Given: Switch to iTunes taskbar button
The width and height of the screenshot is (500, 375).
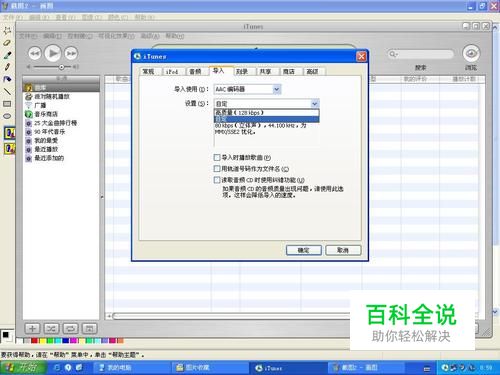Looking at the screenshot, I should (x=287, y=368).
